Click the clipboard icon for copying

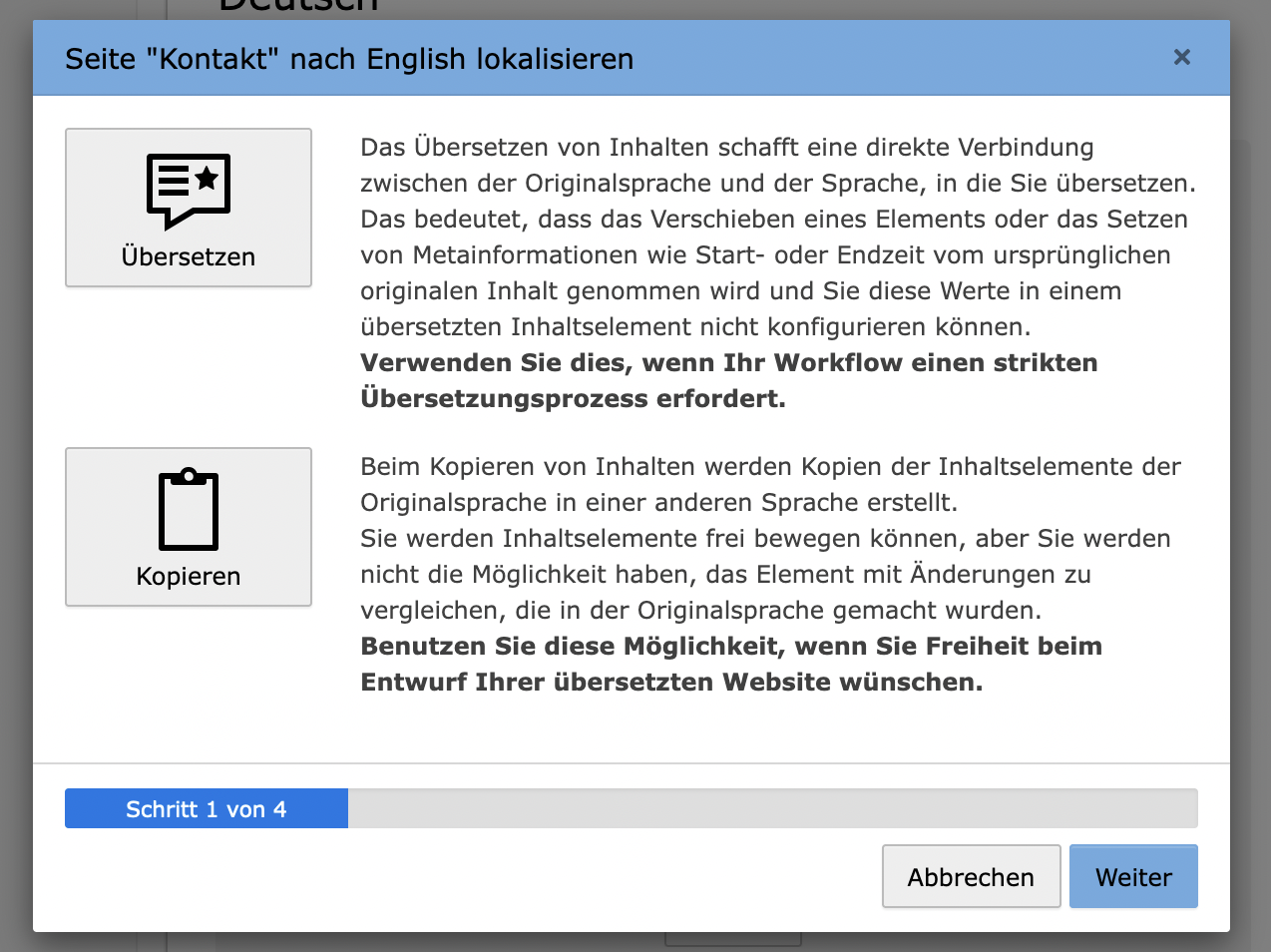pyautogui.click(x=189, y=510)
